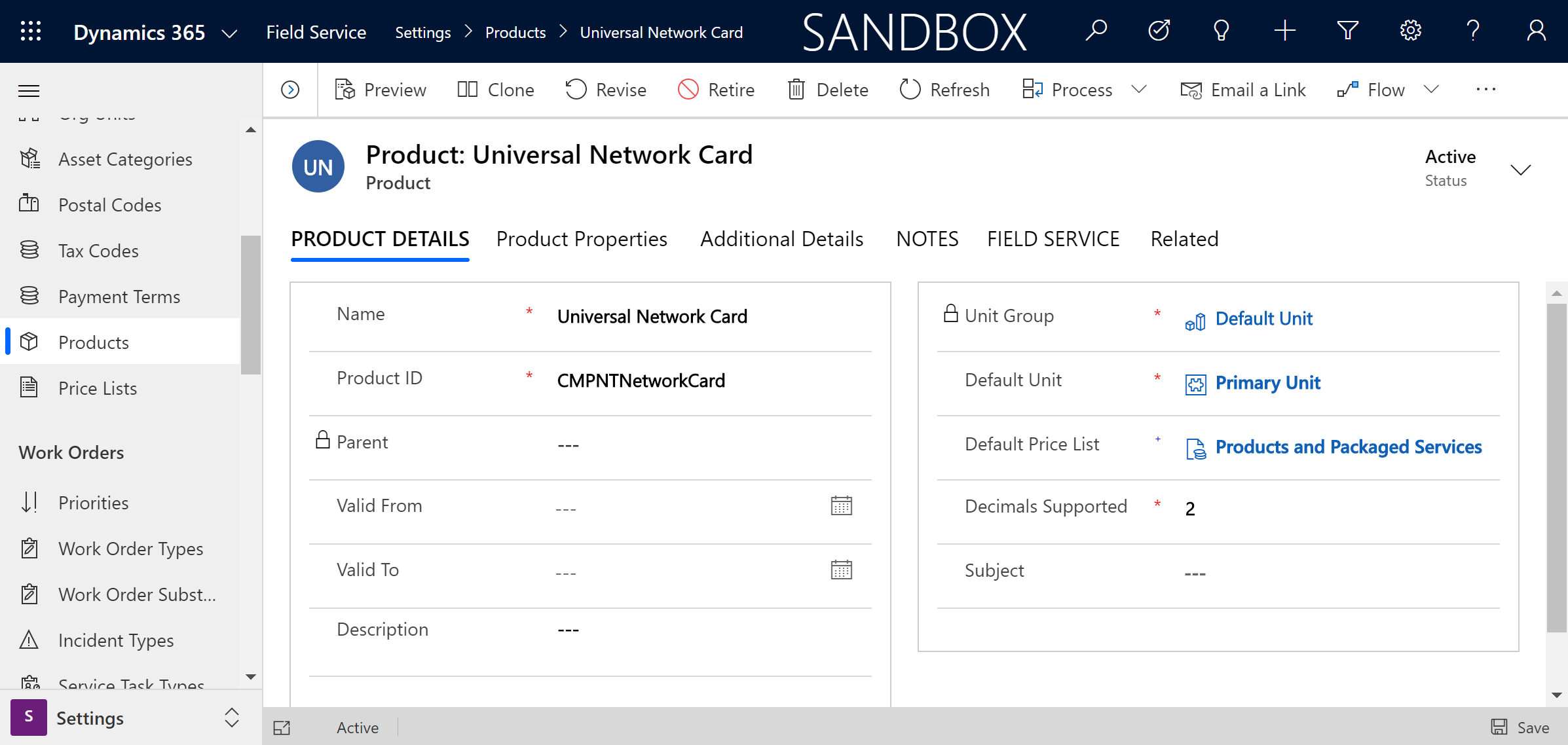1568x745 pixels.
Task: Open Incident Types in sidebar
Action: point(121,640)
